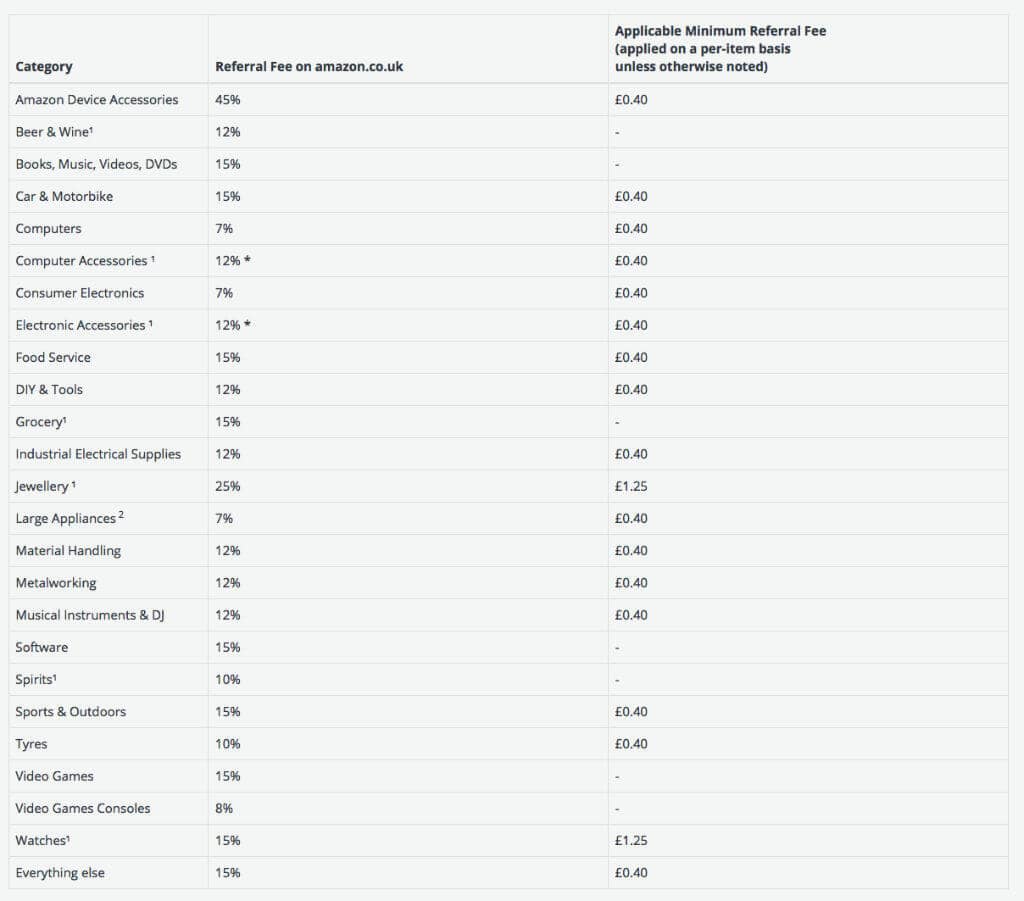Click the Referral Fee on amazon.co.uk header
The width and height of the screenshot is (1024, 901).
(309, 67)
